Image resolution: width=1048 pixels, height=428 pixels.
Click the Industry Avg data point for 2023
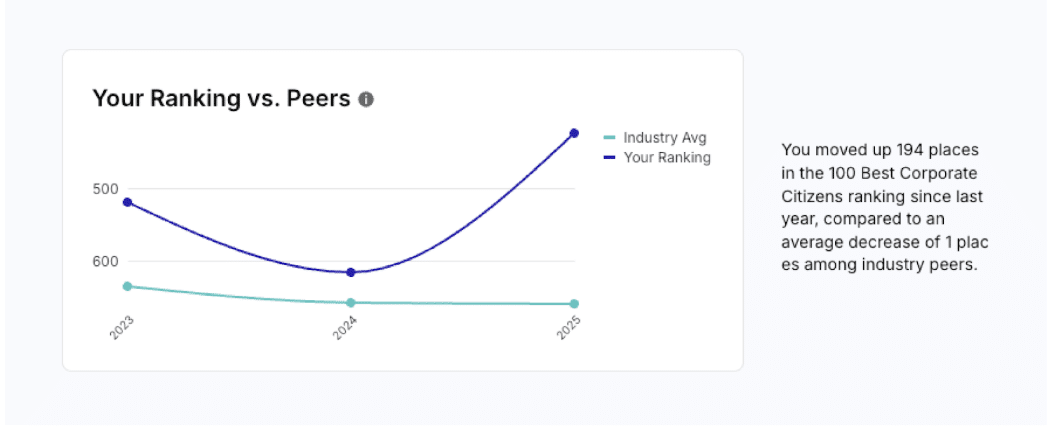(127, 286)
